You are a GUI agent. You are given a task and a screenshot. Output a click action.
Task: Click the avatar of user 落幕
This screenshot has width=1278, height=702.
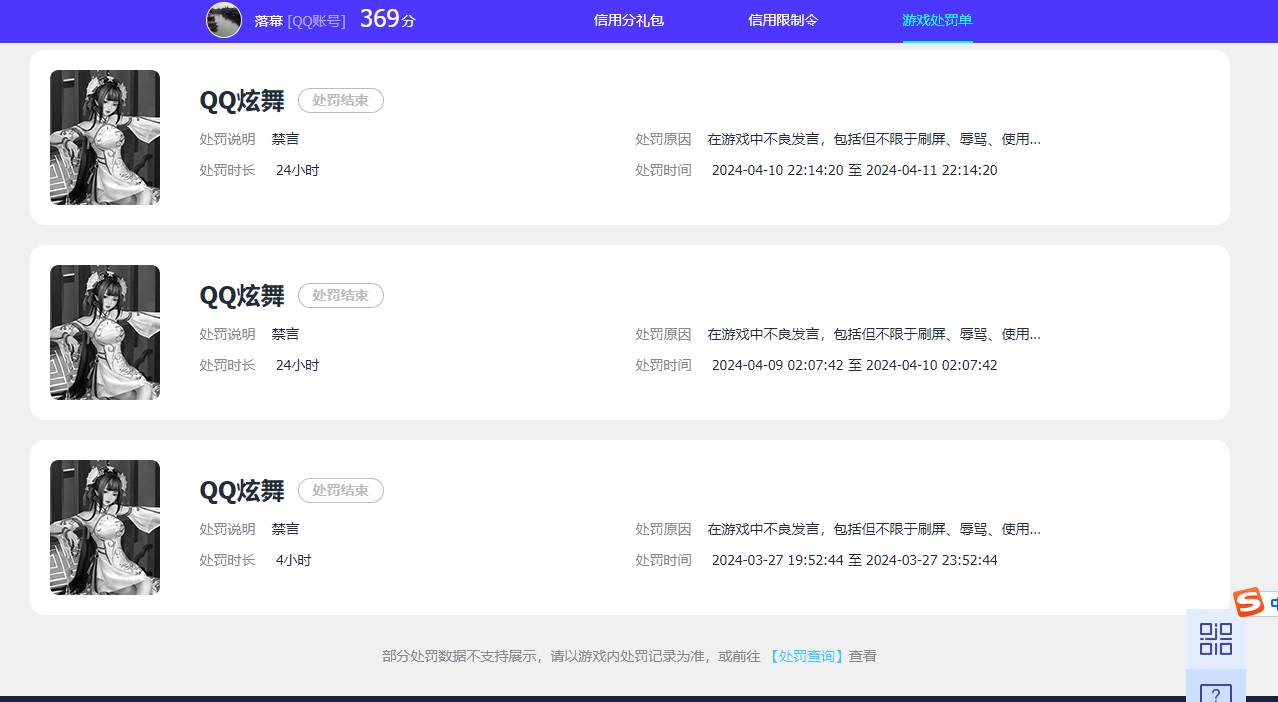(223, 20)
